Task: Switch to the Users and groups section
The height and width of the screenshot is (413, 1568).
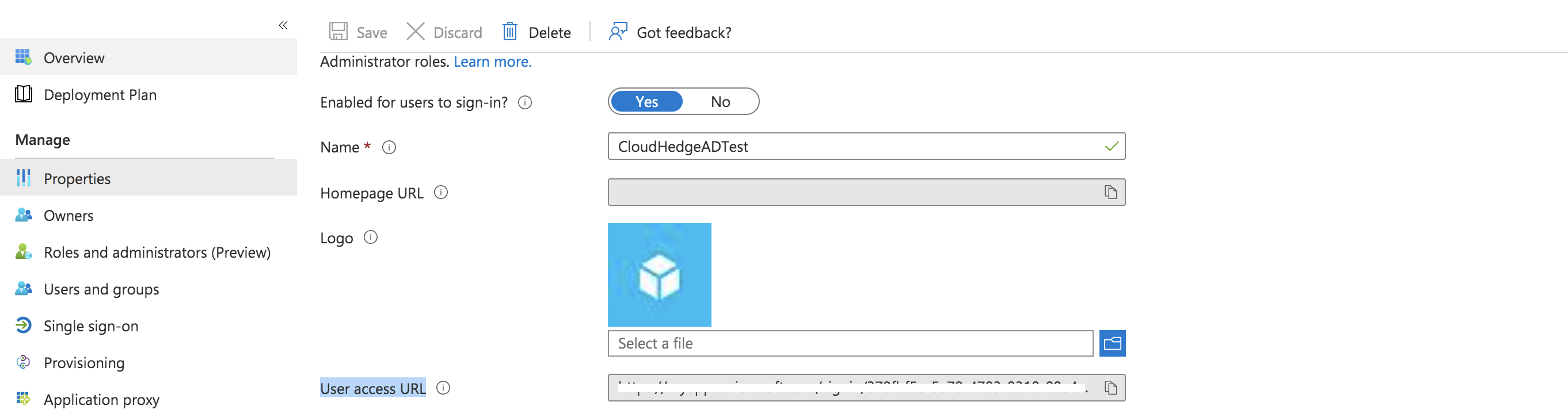Action: 101,289
